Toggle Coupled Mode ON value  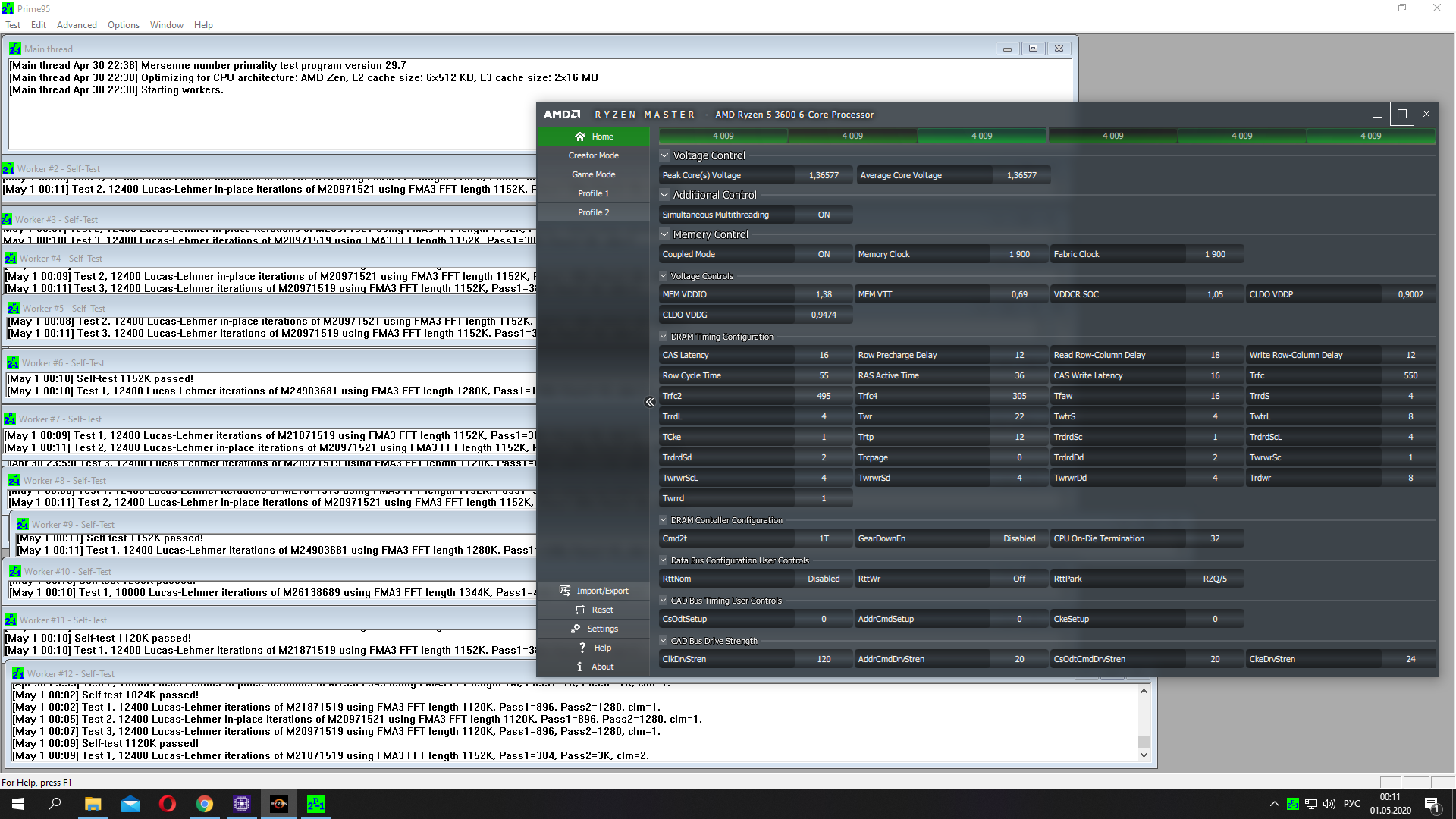click(824, 254)
